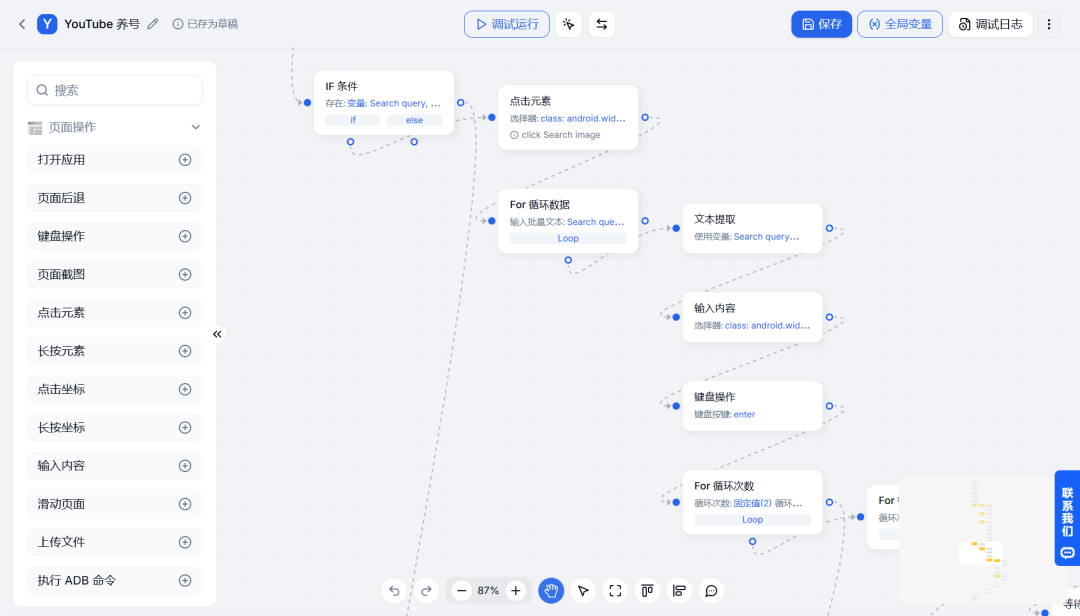1080x616 pixels.
Task: Add 打开应用 node via plus icon
Action: [x=185, y=160]
